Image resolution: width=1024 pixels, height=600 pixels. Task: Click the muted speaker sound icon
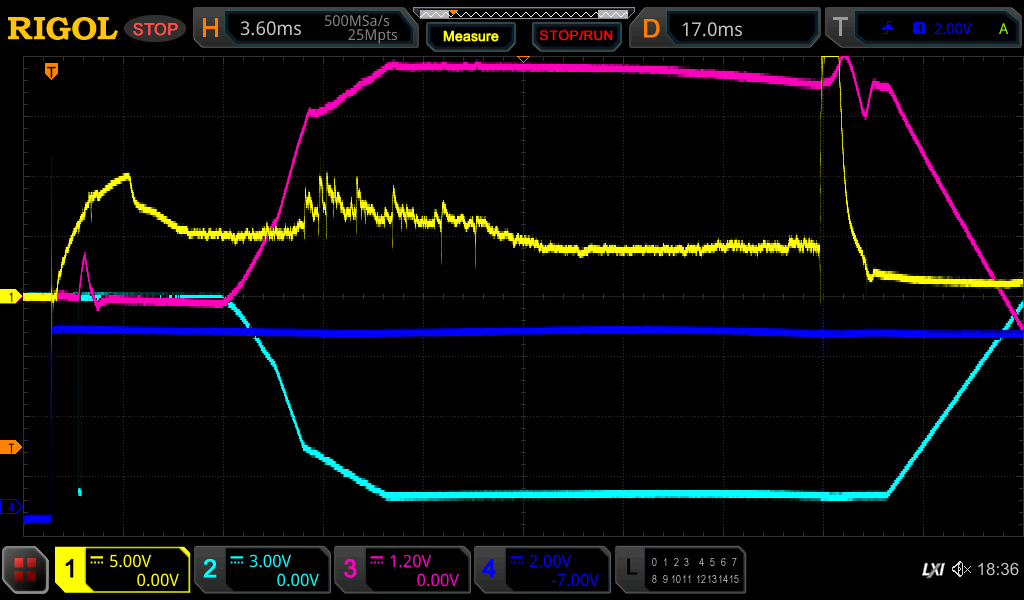[x=961, y=570]
